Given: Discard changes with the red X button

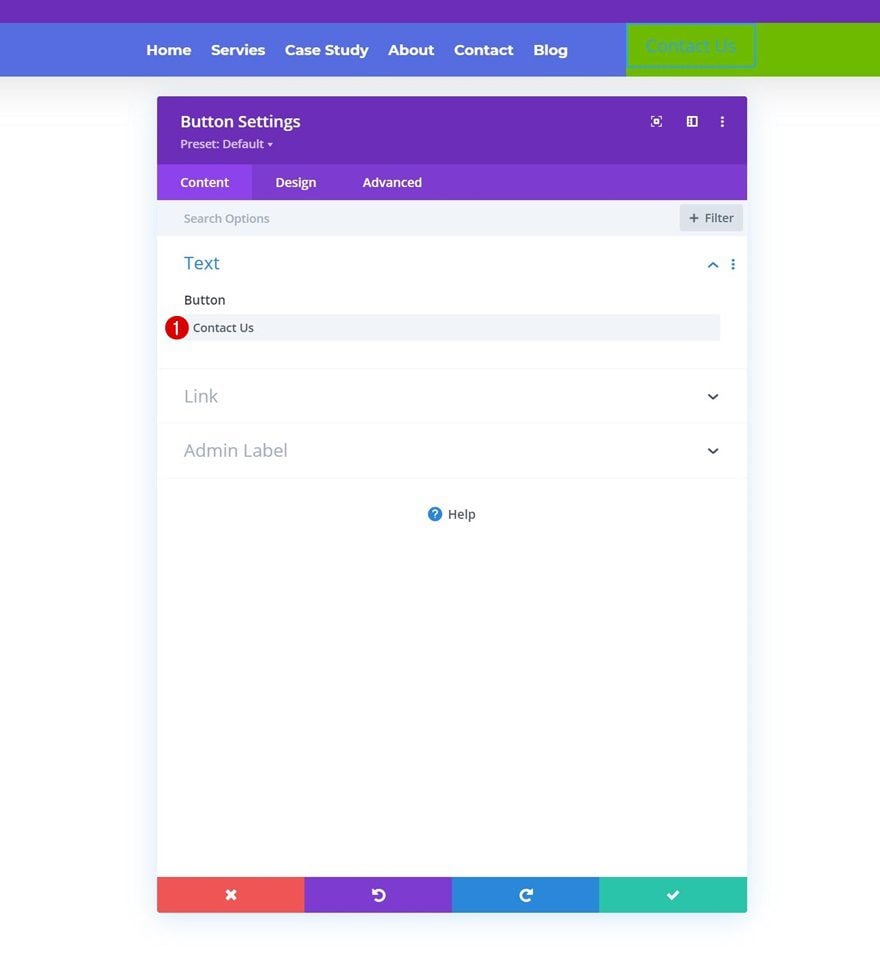Looking at the screenshot, I should point(231,894).
